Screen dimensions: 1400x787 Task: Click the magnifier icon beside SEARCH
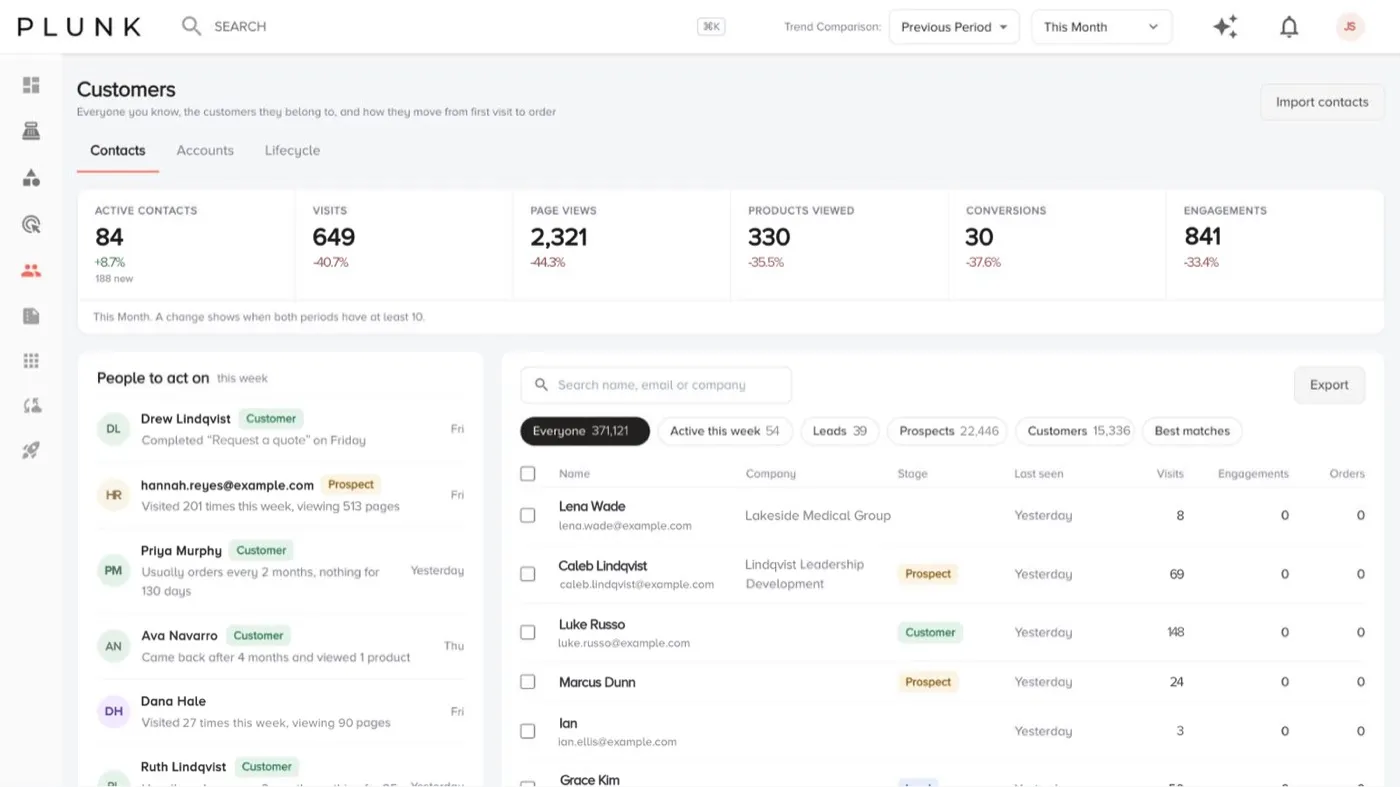[x=191, y=26]
